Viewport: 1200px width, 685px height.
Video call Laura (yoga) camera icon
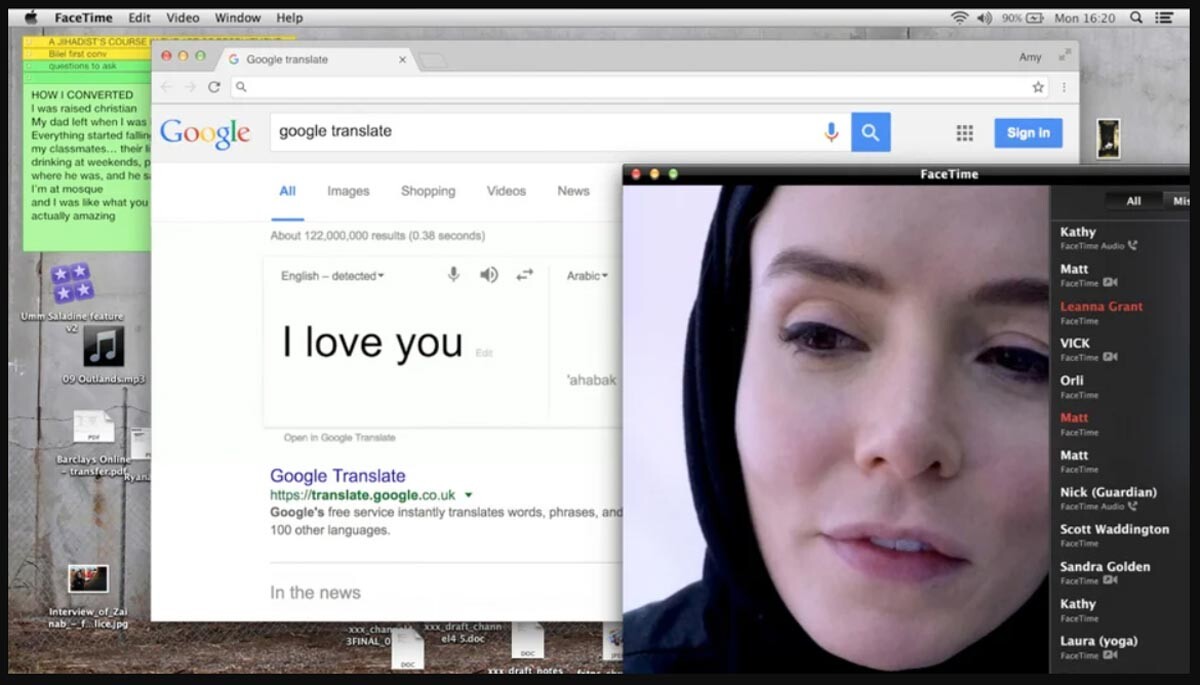tap(1110, 655)
